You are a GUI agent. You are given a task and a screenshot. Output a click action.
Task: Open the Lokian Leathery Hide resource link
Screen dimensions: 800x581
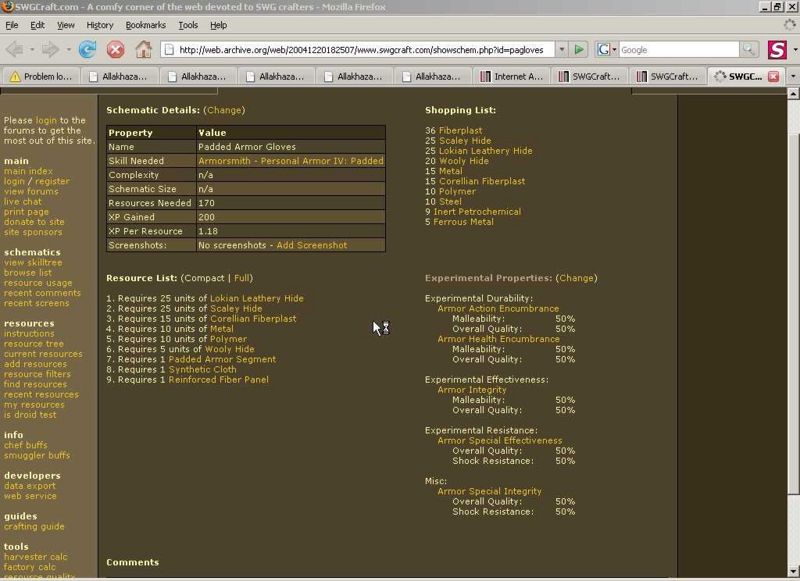[x=257, y=298]
